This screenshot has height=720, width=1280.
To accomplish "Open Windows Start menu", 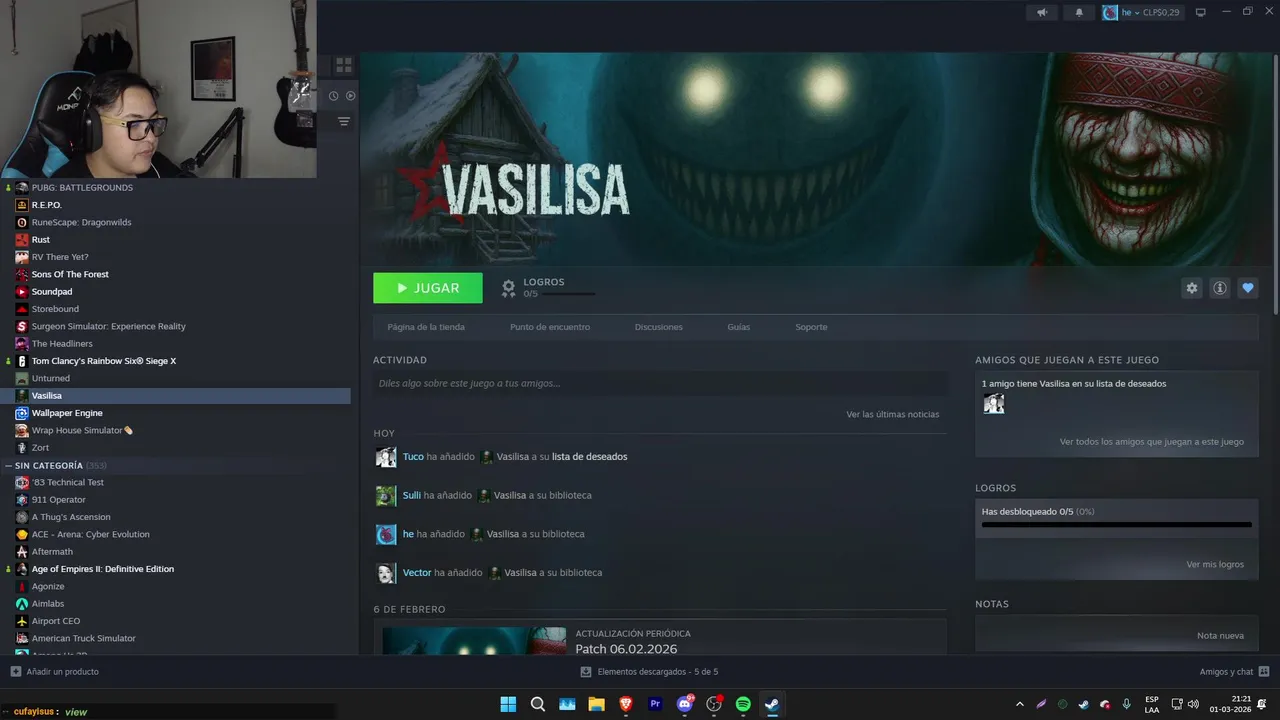I will tap(508, 704).
